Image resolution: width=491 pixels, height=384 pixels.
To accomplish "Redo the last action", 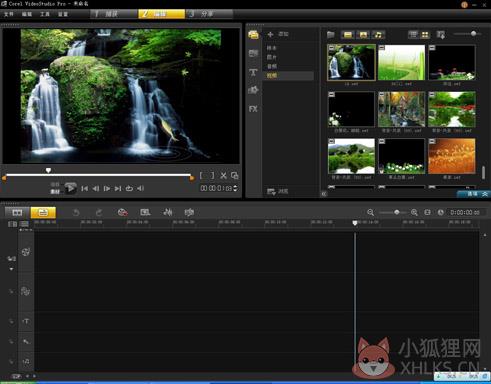I will (99, 212).
